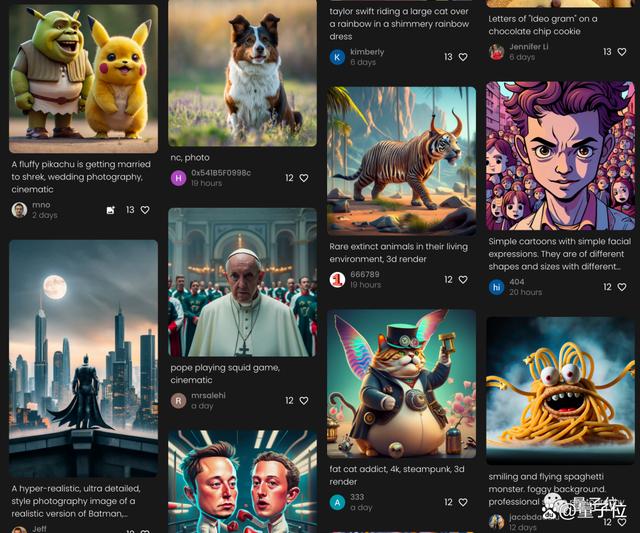Open Jennifer Li's profile avatar

pos(496,52)
